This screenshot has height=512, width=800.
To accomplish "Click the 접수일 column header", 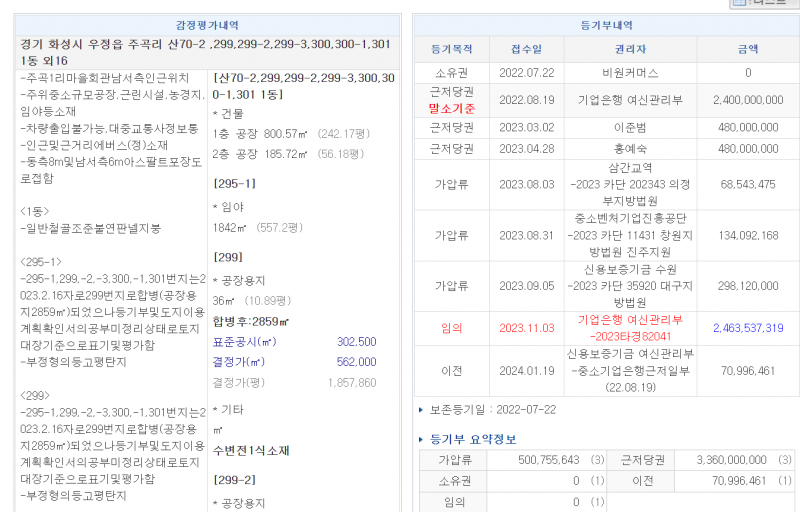I will click(526, 48).
